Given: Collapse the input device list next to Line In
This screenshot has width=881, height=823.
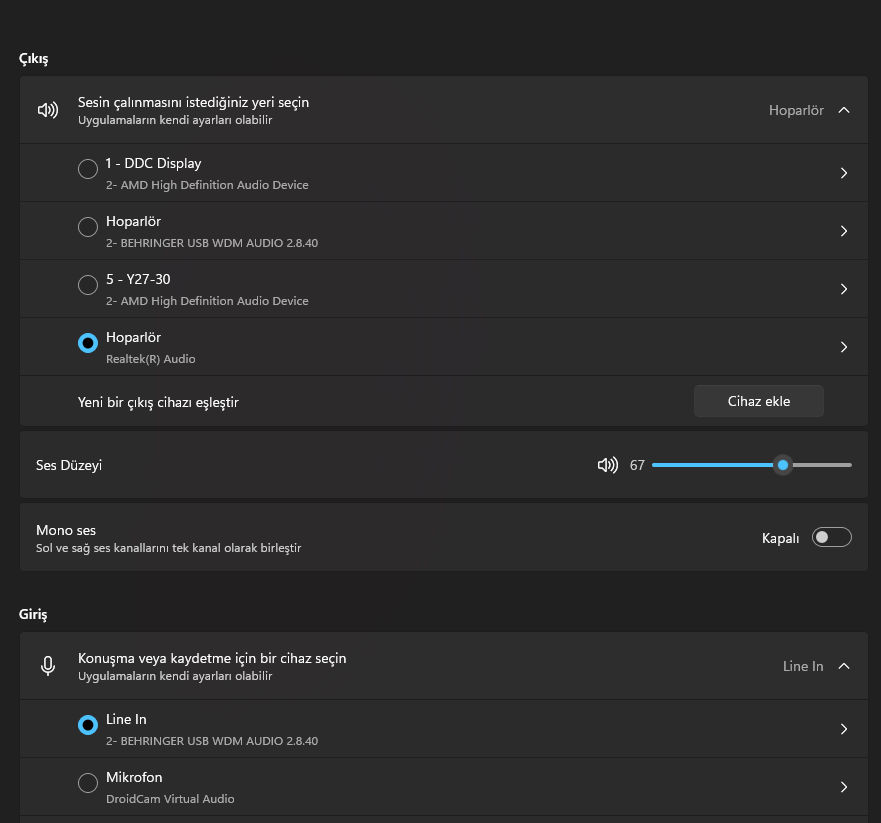Looking at the screenshot, I should 843,666.
